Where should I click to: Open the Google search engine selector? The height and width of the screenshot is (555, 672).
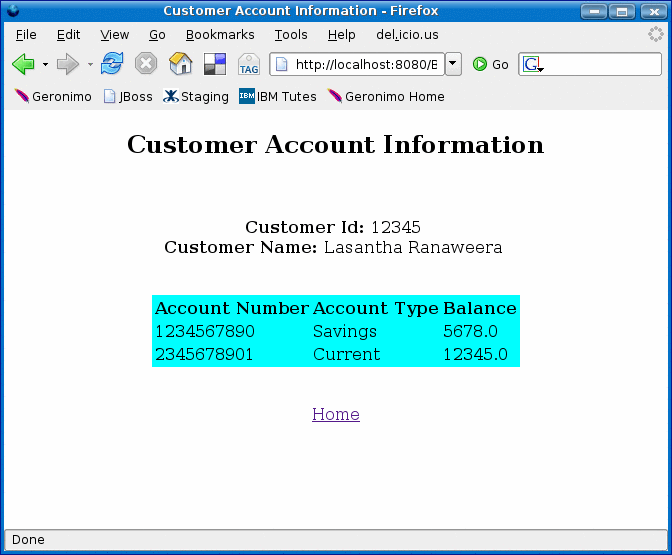click(x=533, y=64)
